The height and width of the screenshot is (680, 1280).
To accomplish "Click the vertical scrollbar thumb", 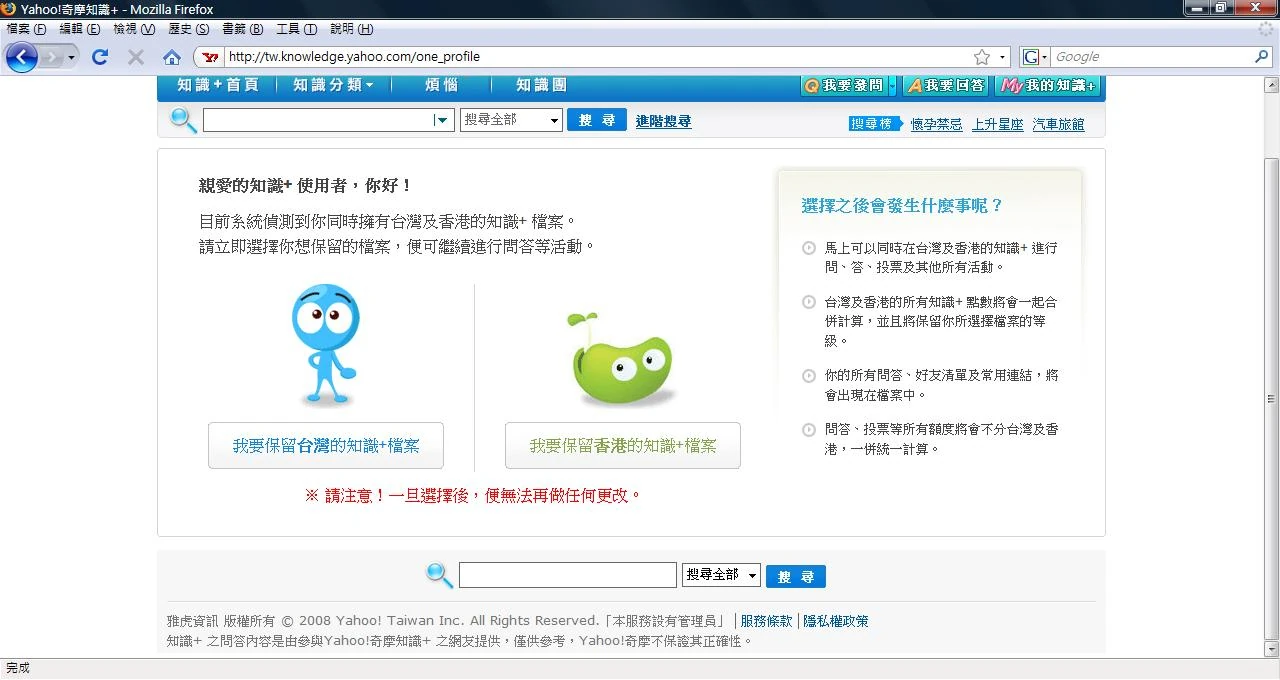I will click(1271, 398).
